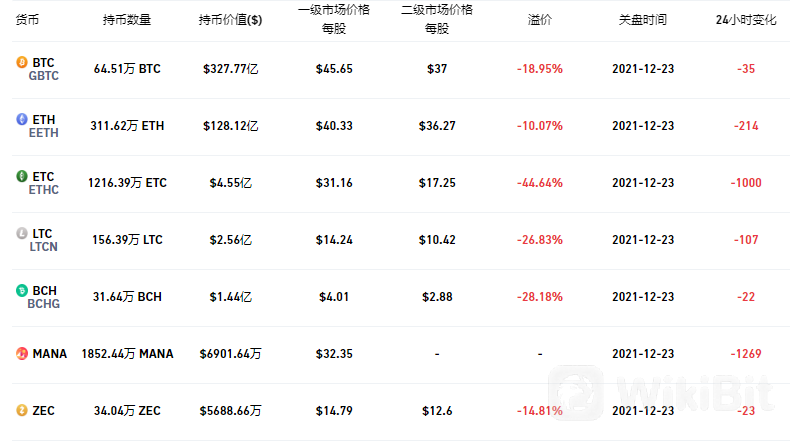The height and width of the screenshot is (441, 790).
Task: Select the -44.64% premium value
Action: [539, 183]
